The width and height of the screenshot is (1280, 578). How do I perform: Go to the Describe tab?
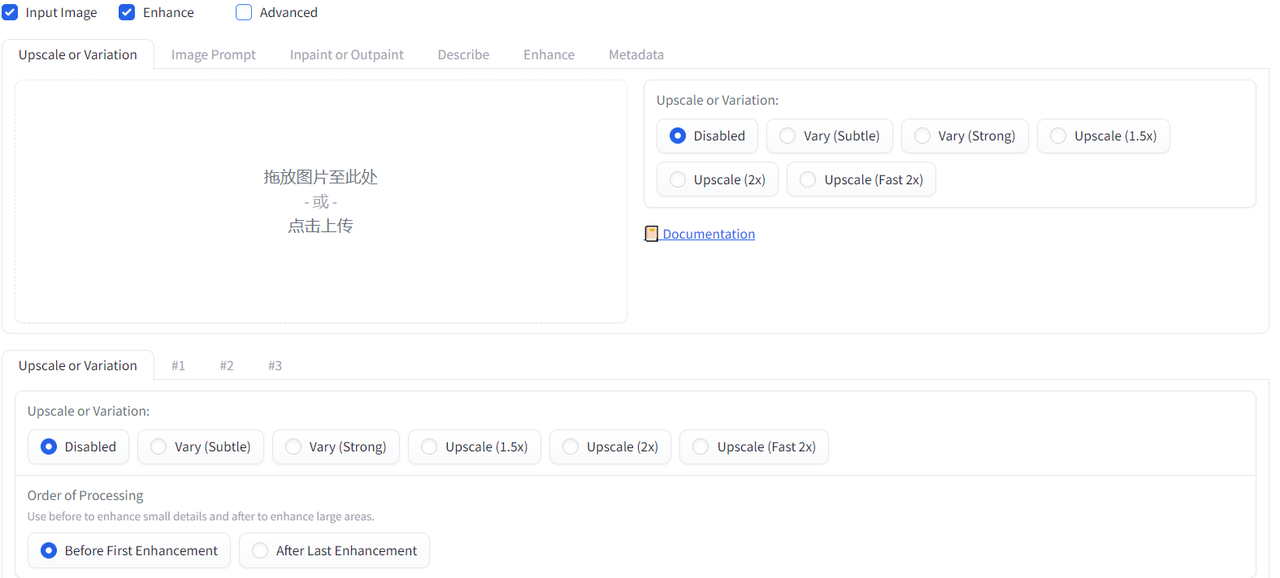coord(463,55)
